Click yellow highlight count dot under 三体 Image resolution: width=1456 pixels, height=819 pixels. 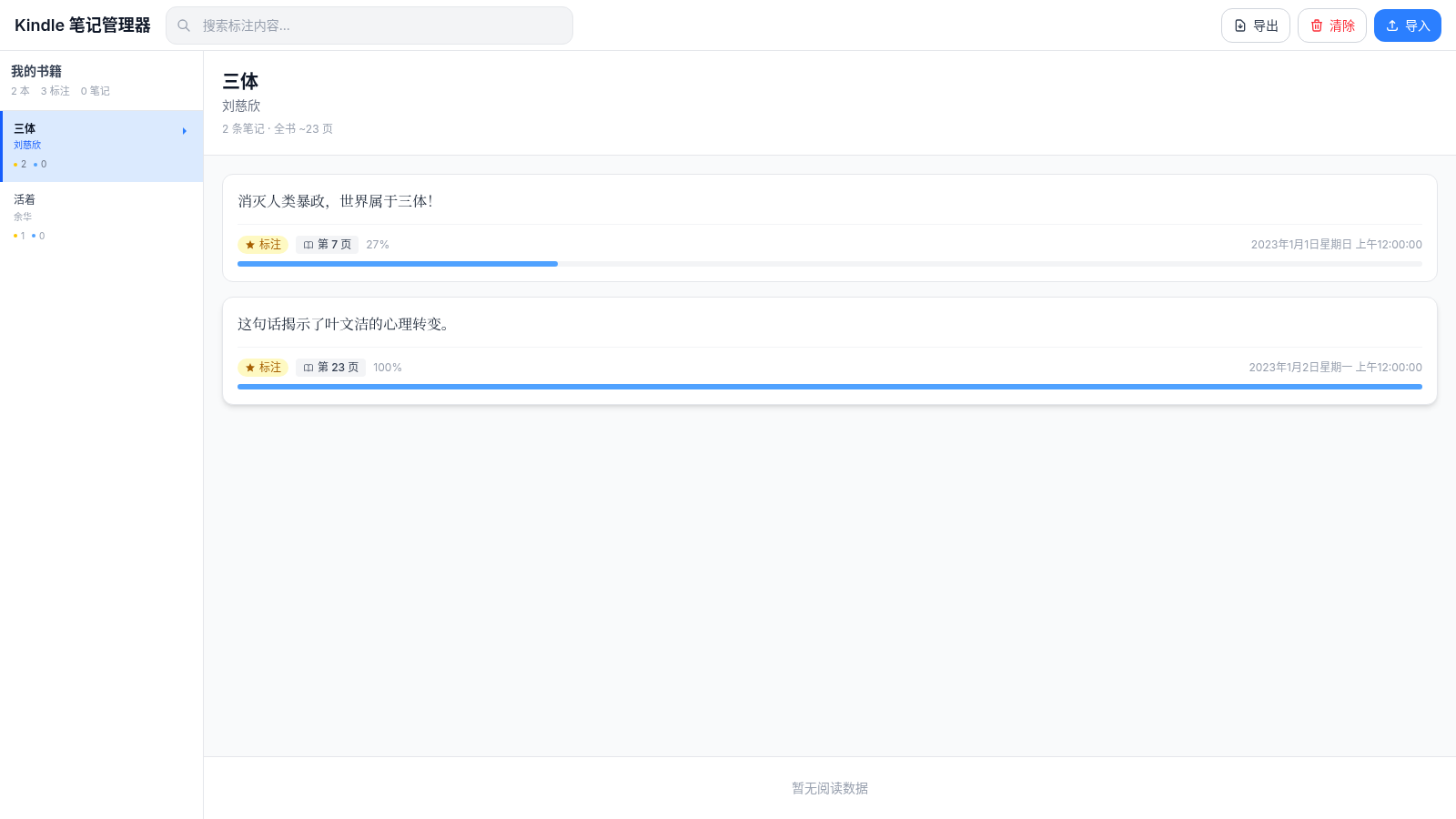coord(15,165)
